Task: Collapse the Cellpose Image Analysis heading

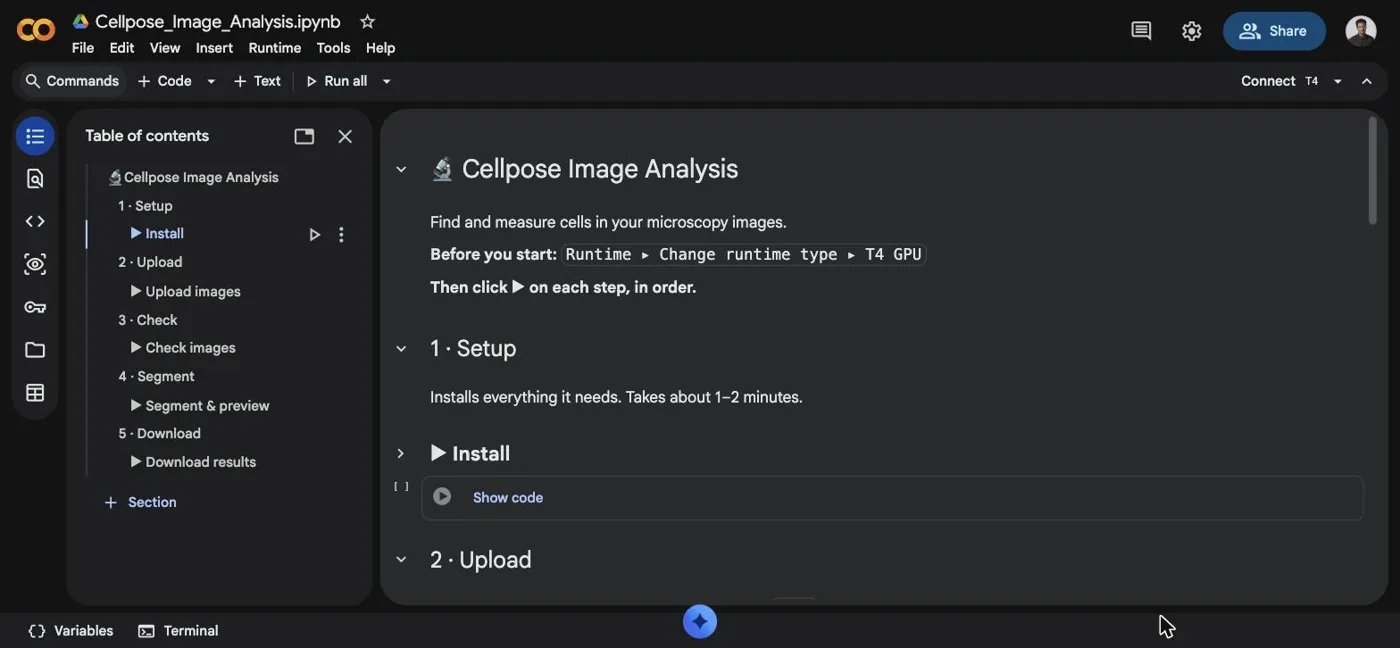Action: coord(401,170)
